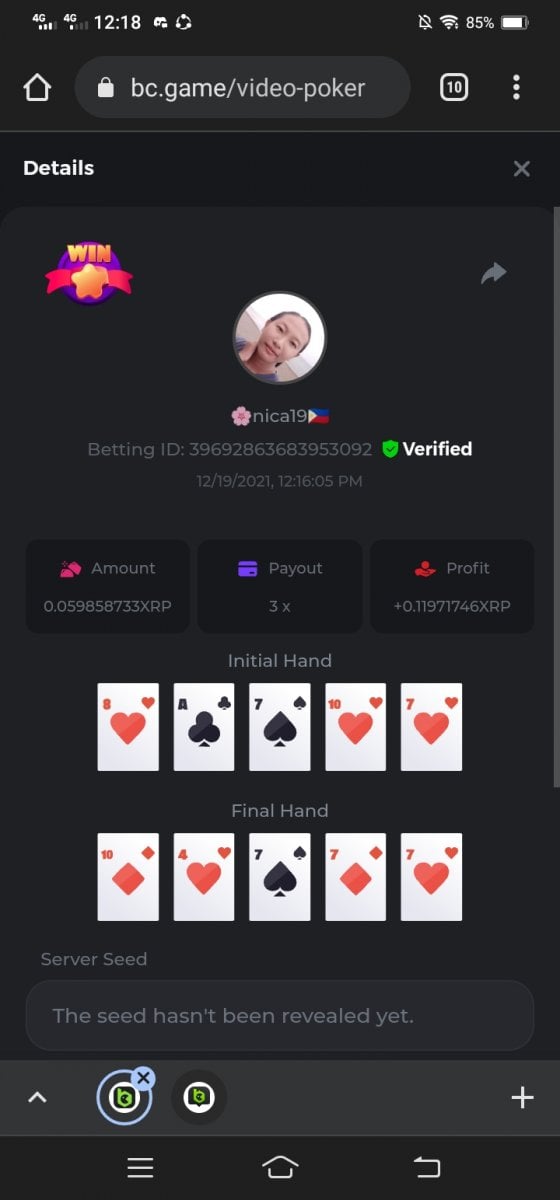Select the Payout 3x box
Screen dimensions: 560x1200
(x=280, y=586)
